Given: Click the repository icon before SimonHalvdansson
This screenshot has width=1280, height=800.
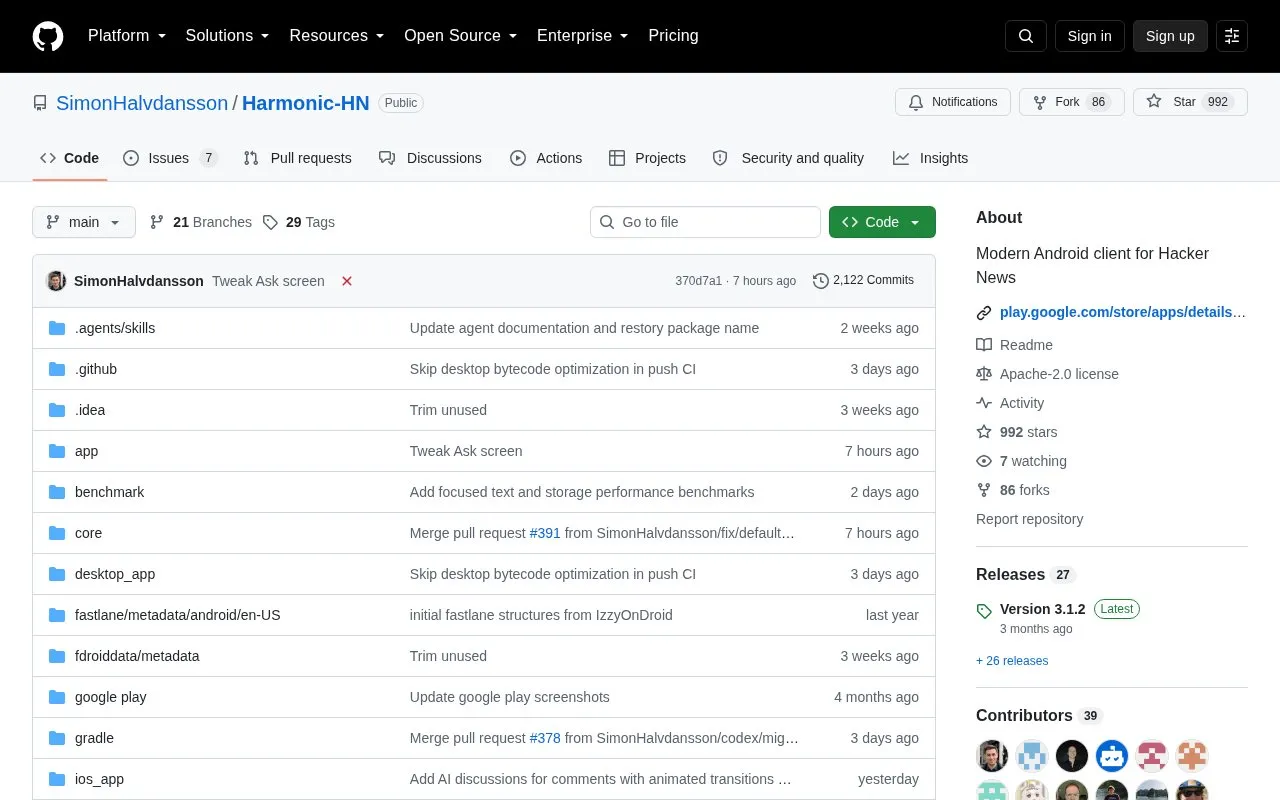Looking at the screenshot, I should [40, 103].
